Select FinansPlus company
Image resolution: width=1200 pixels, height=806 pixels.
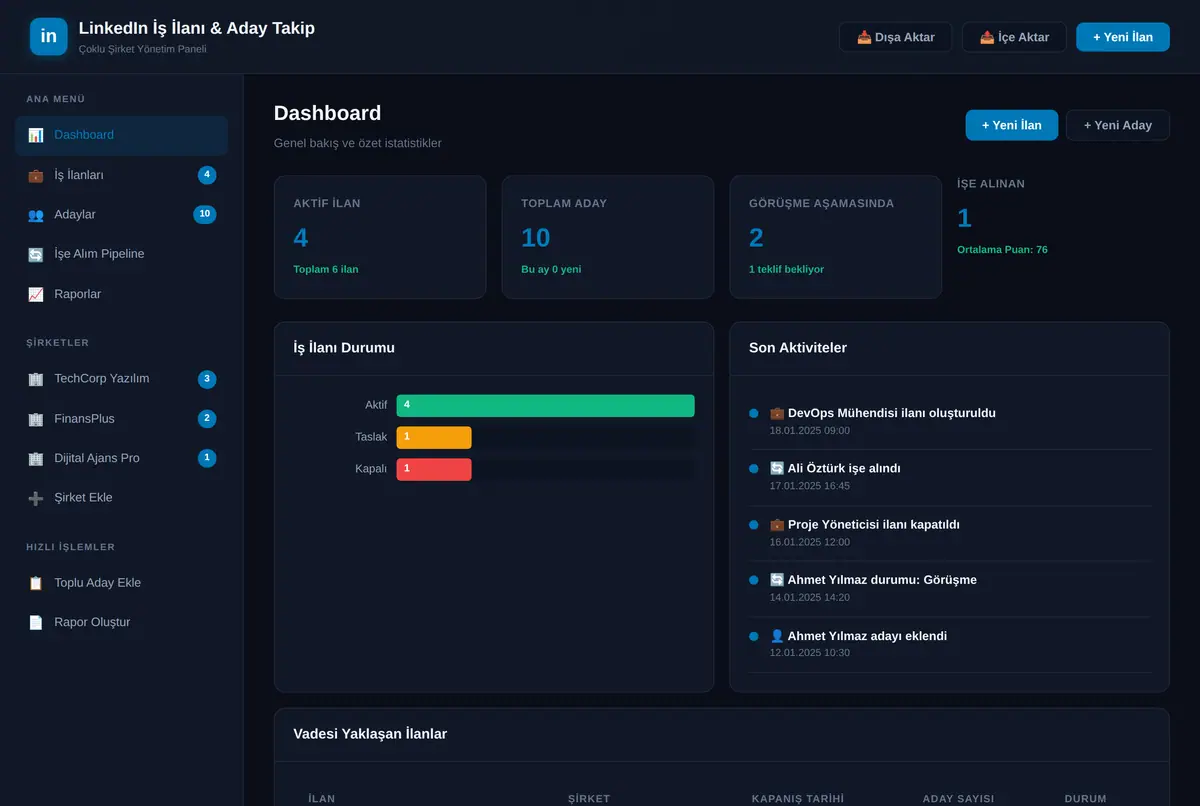121,419
